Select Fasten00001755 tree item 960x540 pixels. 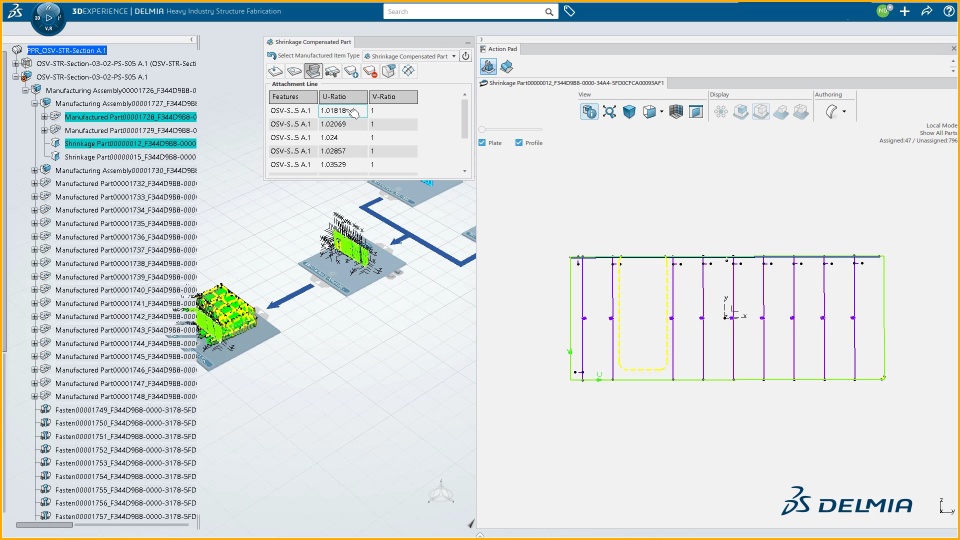[126, 490]
